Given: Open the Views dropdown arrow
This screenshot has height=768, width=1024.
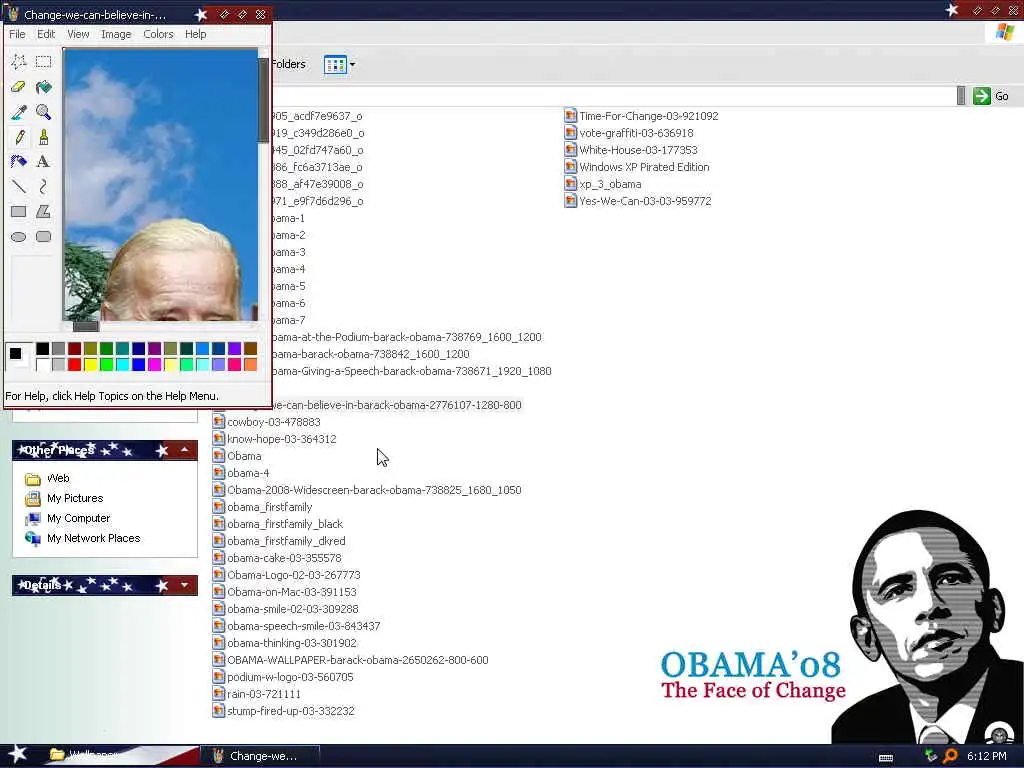Looking at the screenshot, I should pos(353,65).
